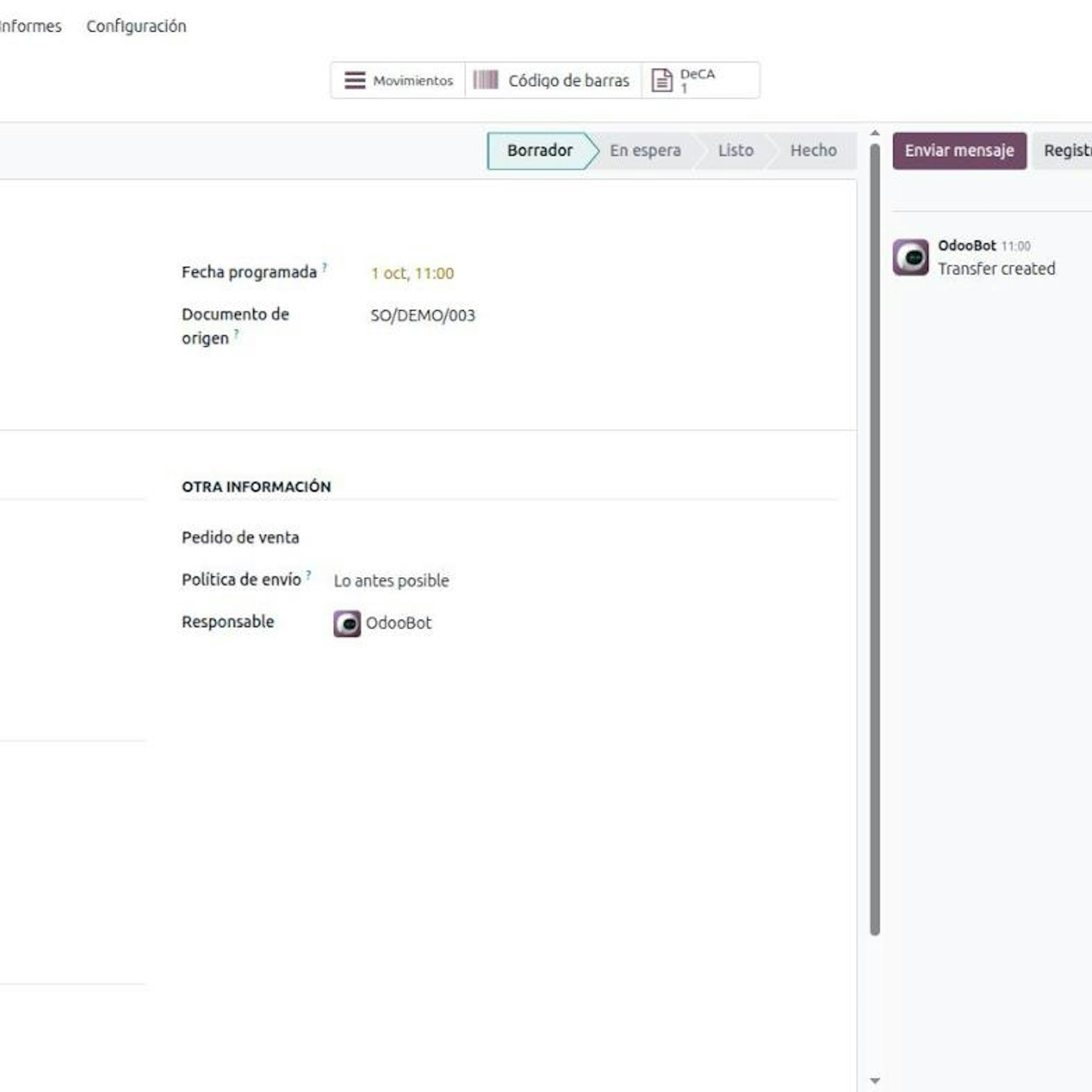Click the OTRA INFORMACIÓN section heading
1092x1092 pixels.
(256, 487)
